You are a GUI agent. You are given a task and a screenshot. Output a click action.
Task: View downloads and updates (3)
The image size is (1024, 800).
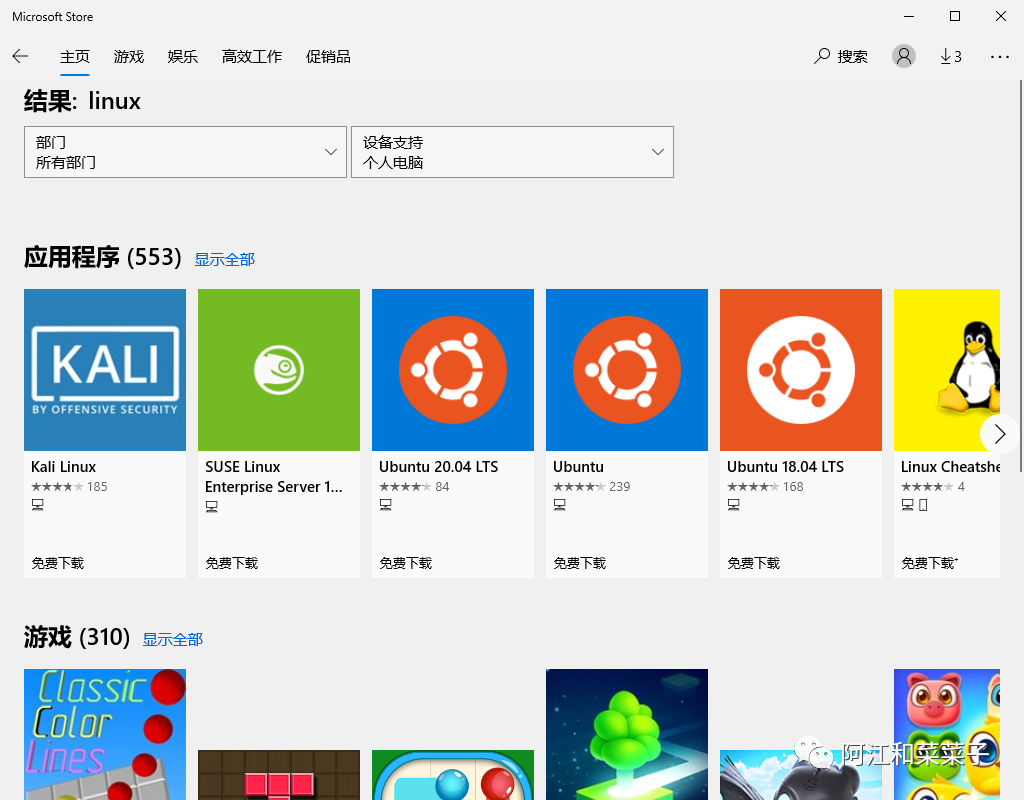tap(951, 56)
